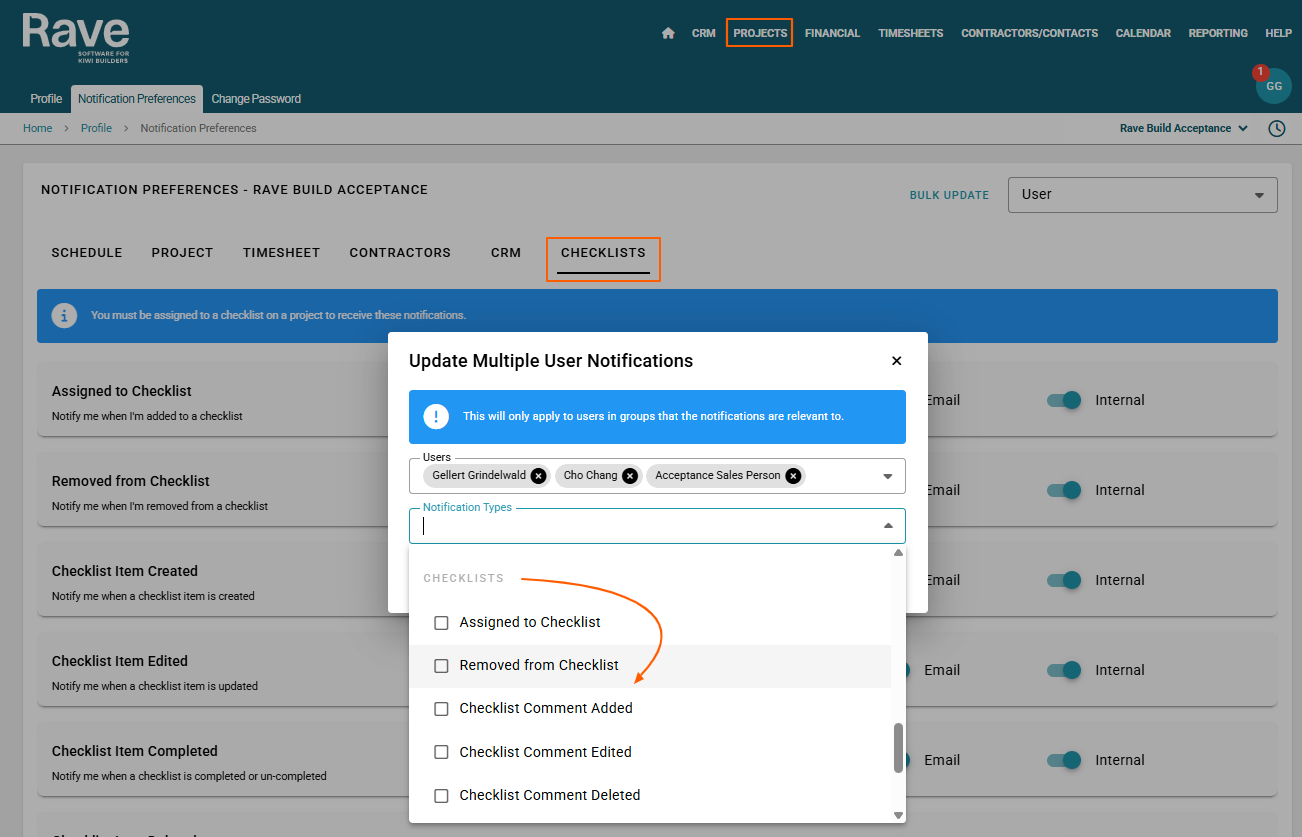Open the GG user avatar menu
The image size is (1302, 837).
(x=1273, y=86)
